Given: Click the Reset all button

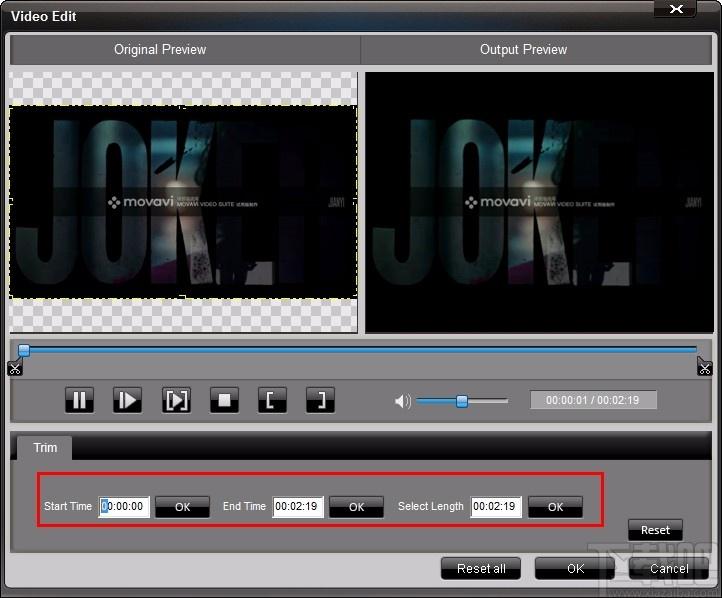Looking at the screenshot, I should pyautogui.click(x=481, y=568).
